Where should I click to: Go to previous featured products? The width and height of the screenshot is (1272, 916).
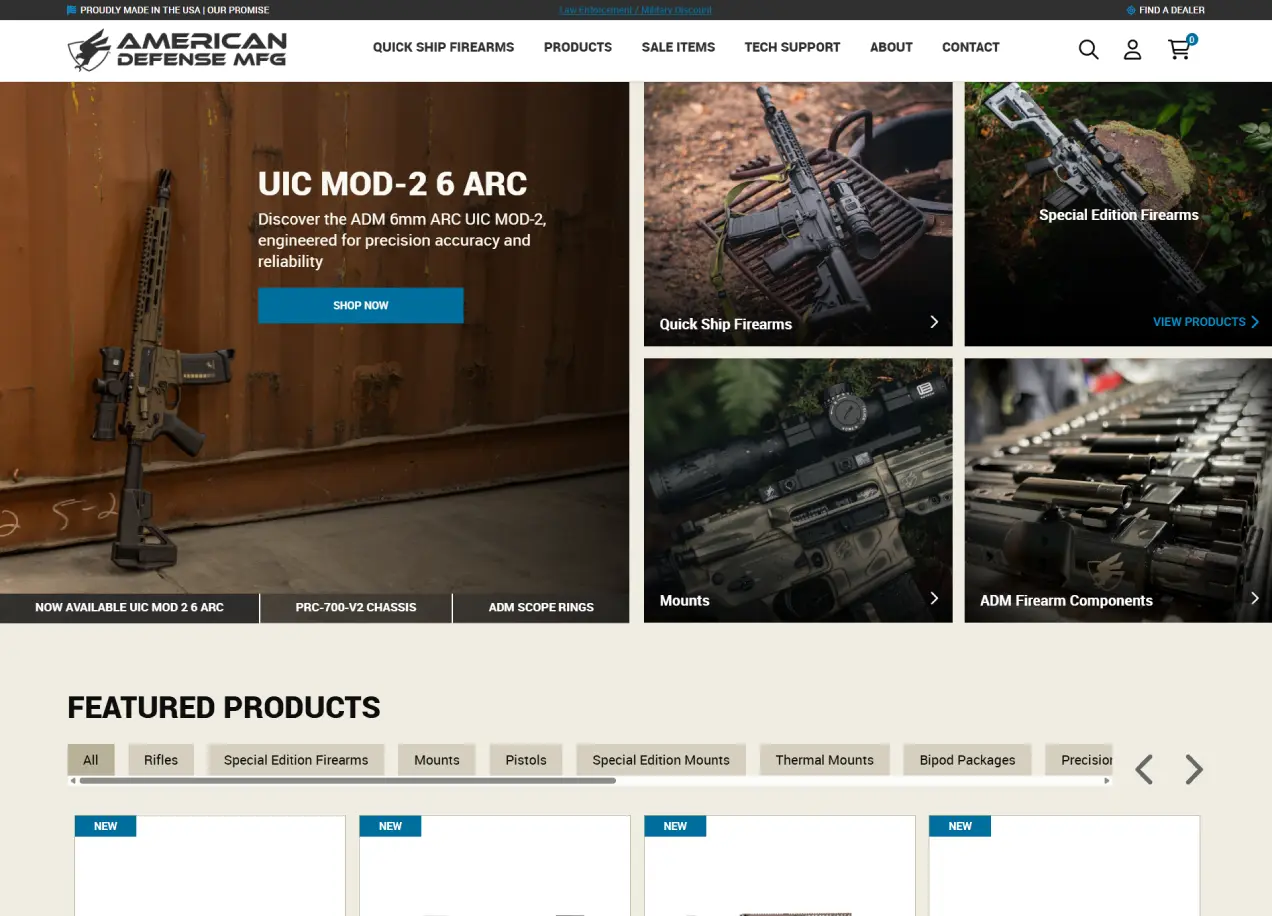(1144, 769)
